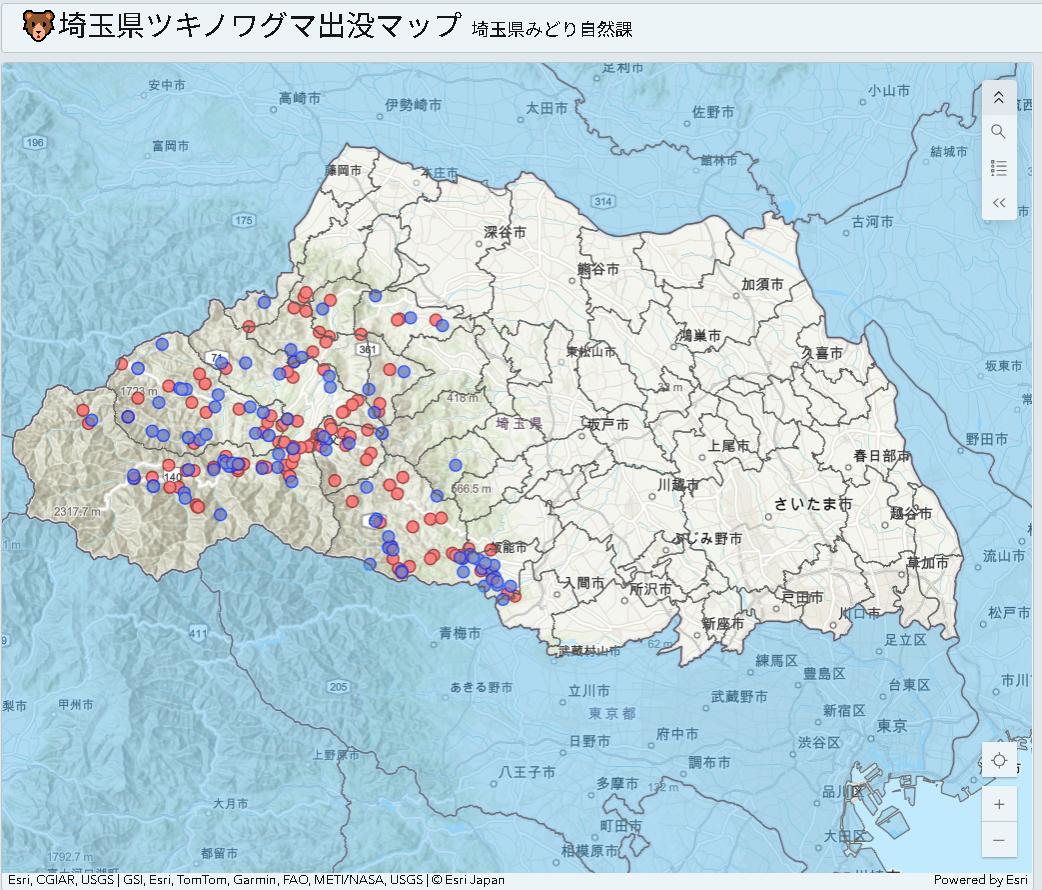The height and width of the screenshot is (890, 1042).
Task: Click the 埼玉県ツキノワグマ出没マップ title
Action: tap(259, 26)
